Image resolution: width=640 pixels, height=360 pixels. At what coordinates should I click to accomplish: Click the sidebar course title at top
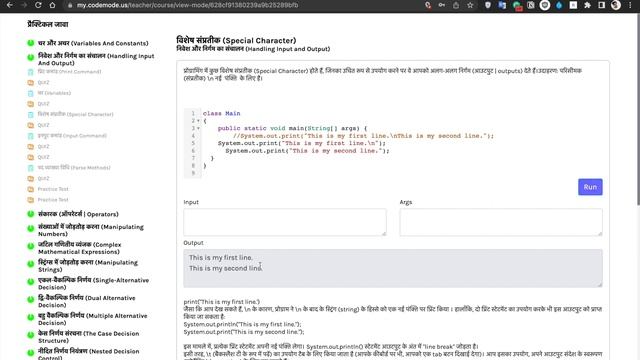click(48, 24)
